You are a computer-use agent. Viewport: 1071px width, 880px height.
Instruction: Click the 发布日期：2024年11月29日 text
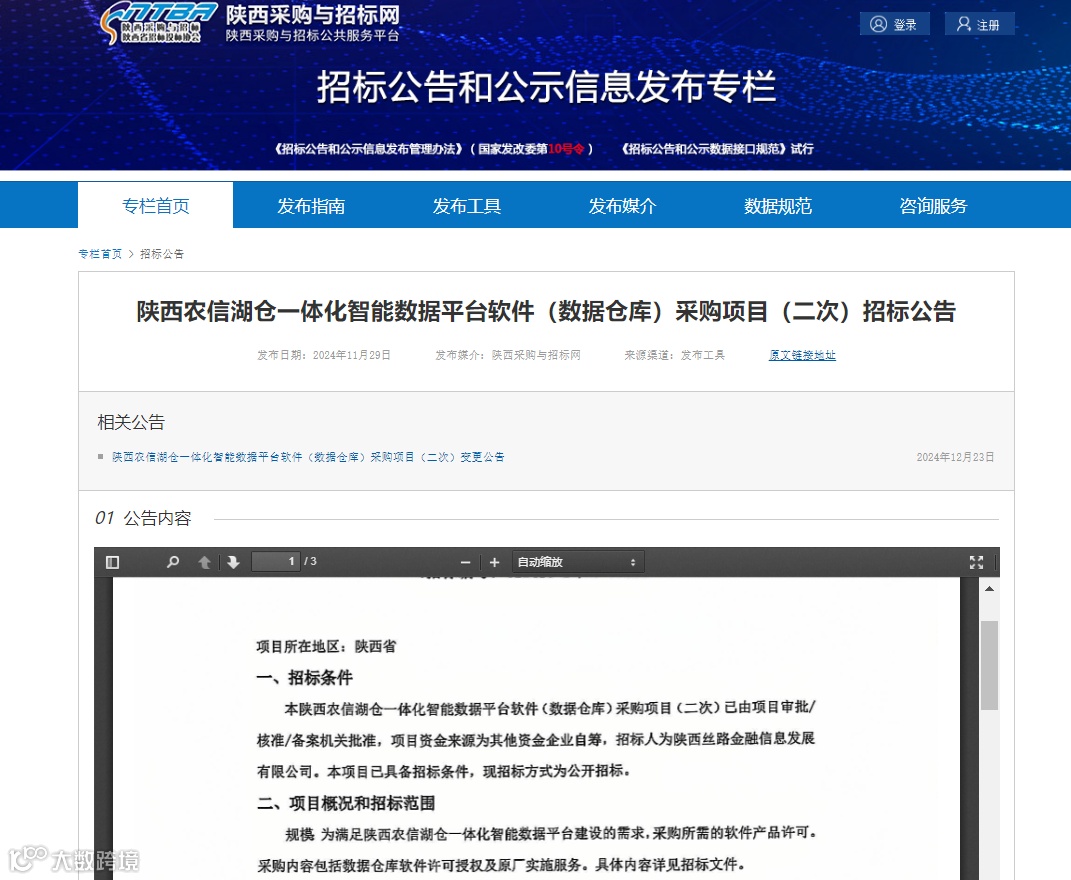tap(324, 355)
